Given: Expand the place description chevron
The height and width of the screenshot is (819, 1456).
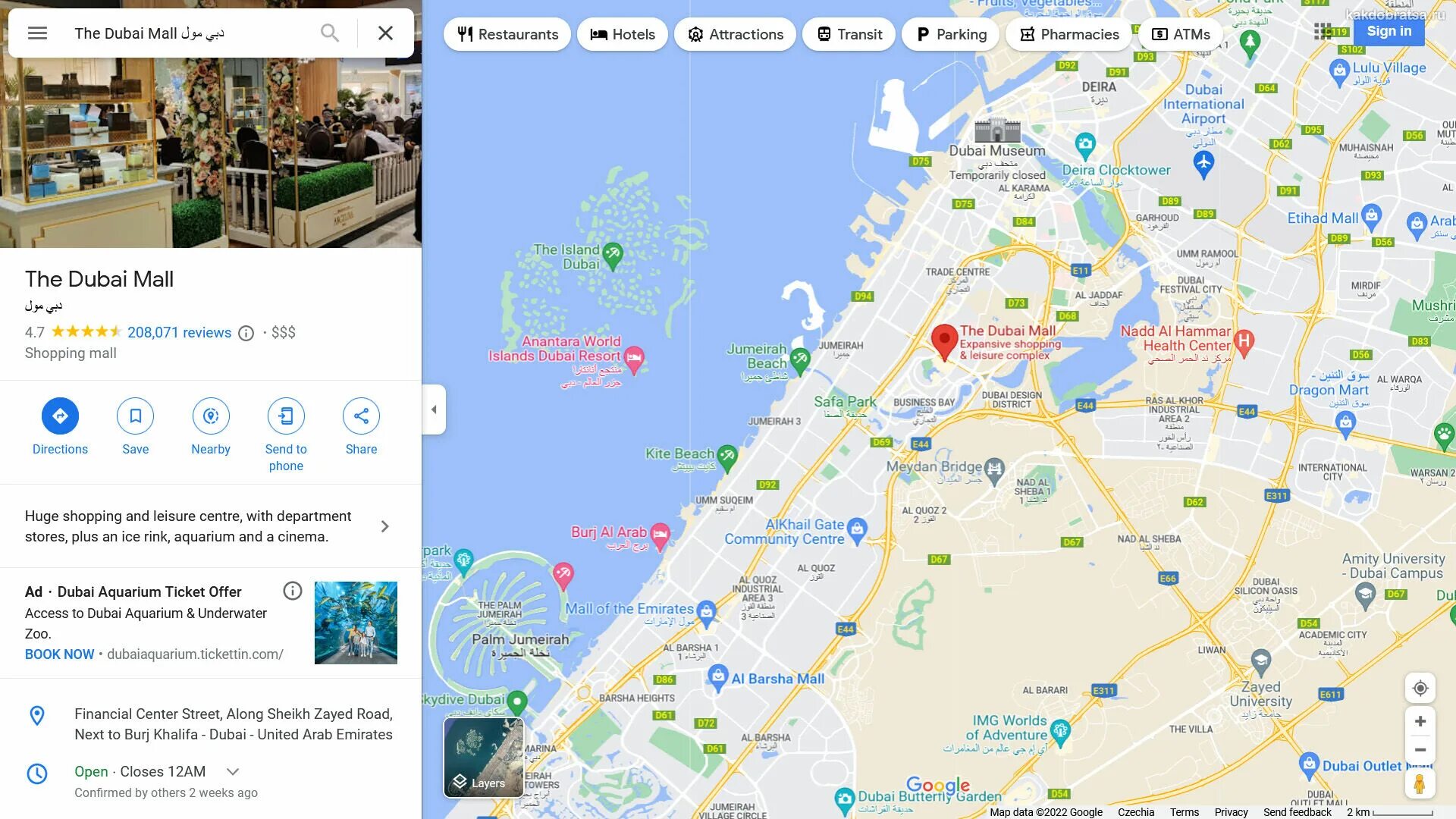Looking at the screenshot, I should (x=384, y=526).
